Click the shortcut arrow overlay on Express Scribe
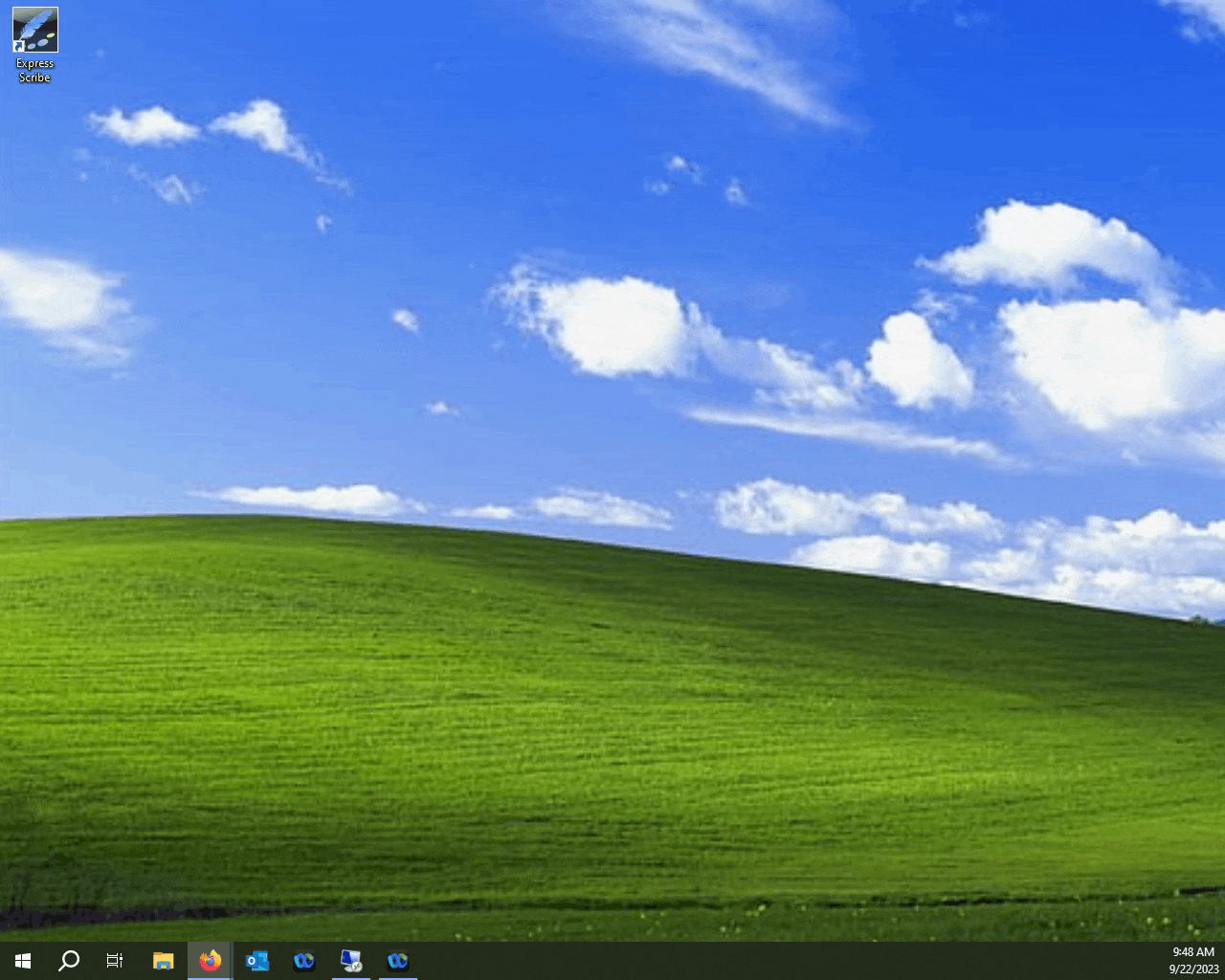This screenshot has height=980, width=1225. [19, 45]
